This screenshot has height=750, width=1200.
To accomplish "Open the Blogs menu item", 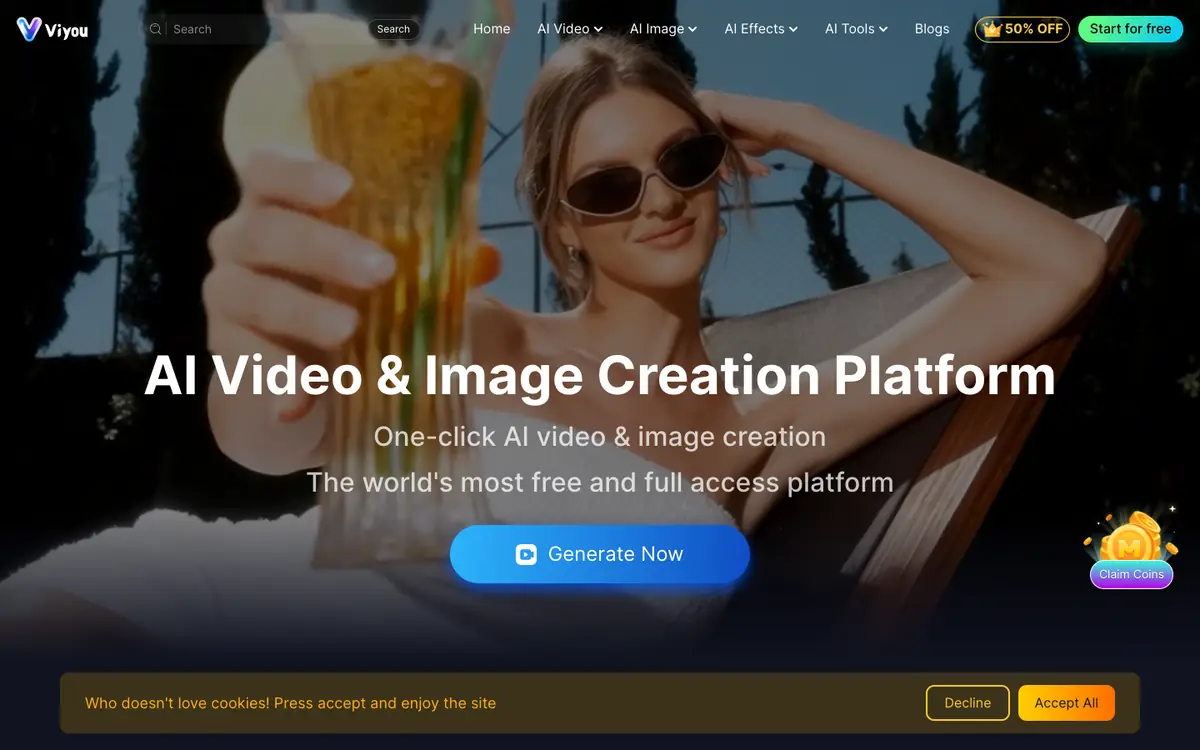I will (932, 29).
